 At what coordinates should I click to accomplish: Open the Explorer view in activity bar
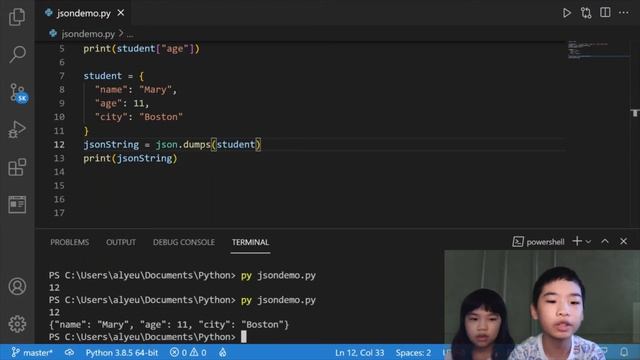pyautogui.click(x=17, y=17)
